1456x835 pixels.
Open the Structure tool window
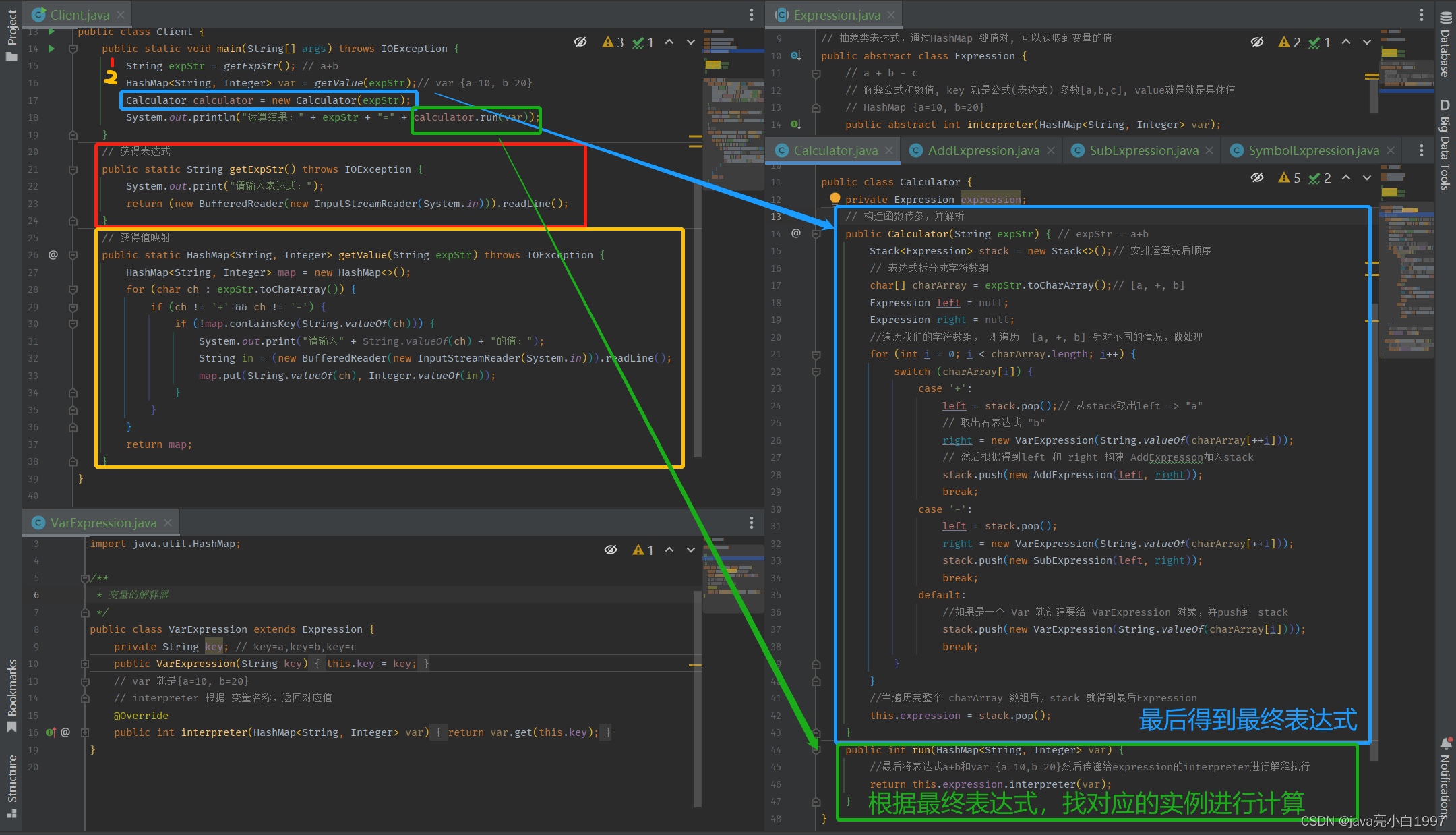[11, 786]
